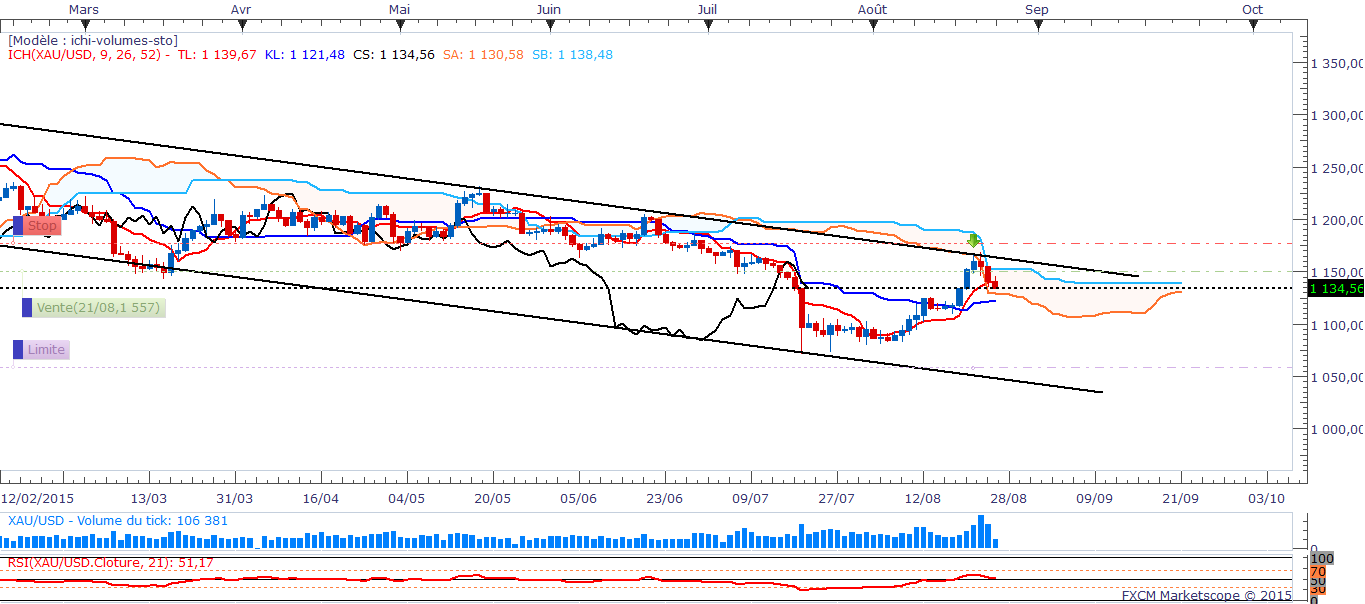Click the green down-arrow sell entry marker

973,241
